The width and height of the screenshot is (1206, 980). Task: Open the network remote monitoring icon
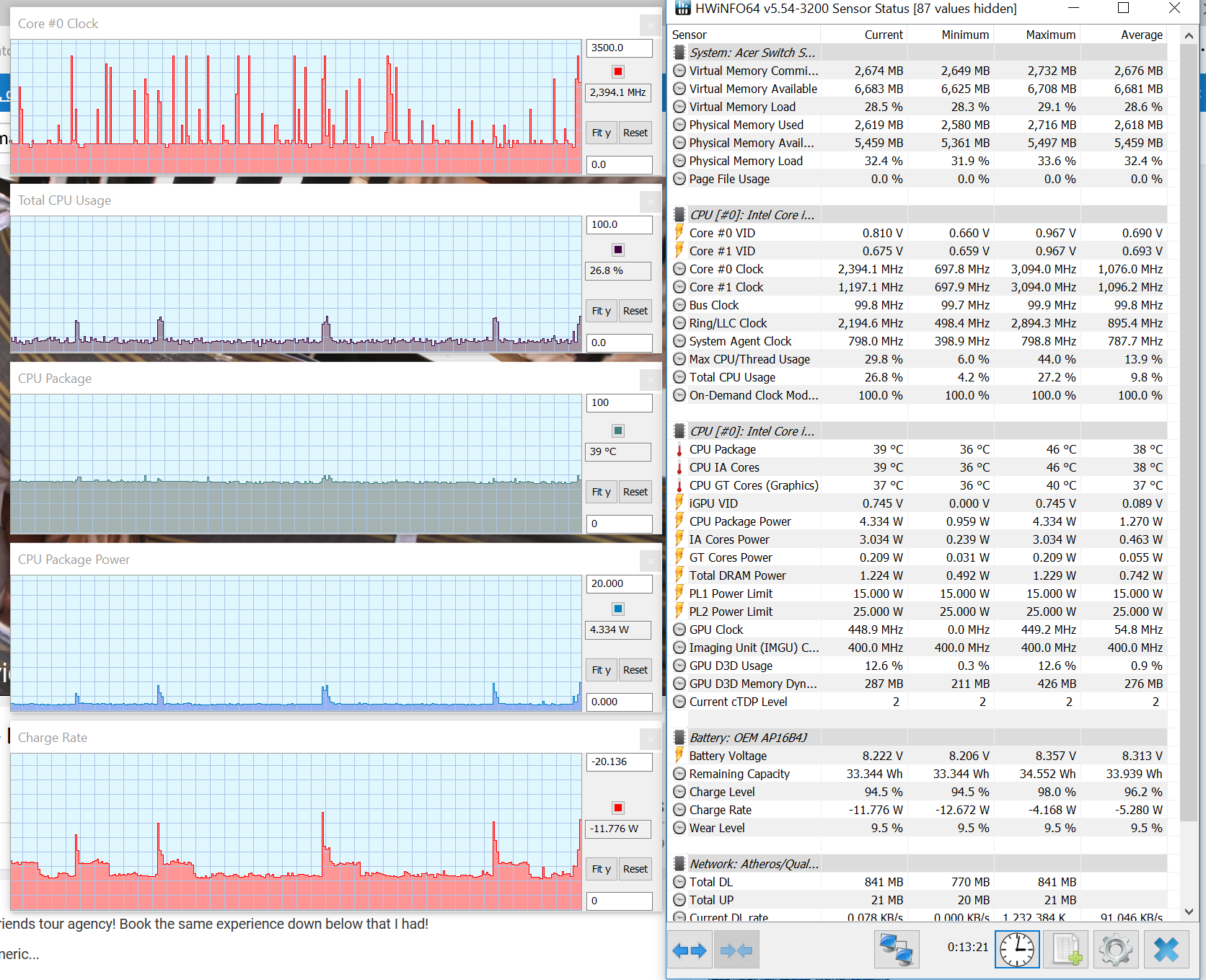(x=897, y=950)
